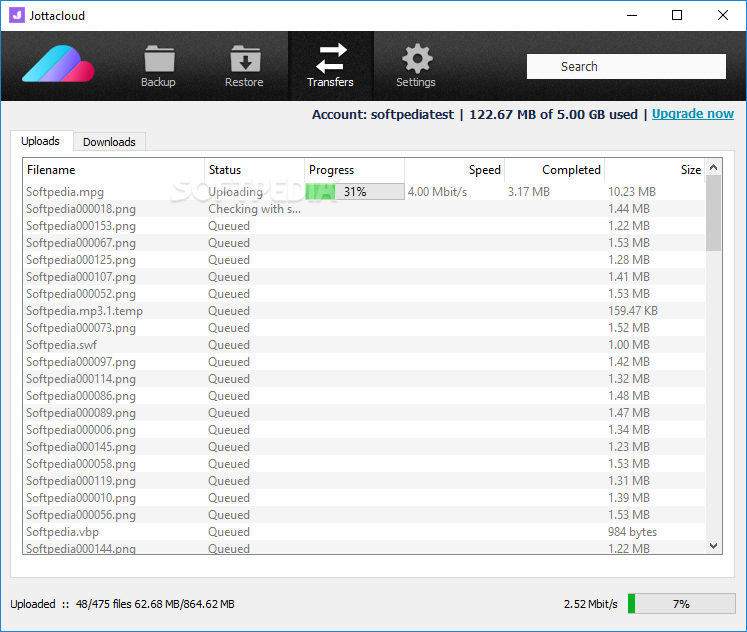Select the Softpedia000114.png file
747x632 pixels.
(x=81, y=379)
